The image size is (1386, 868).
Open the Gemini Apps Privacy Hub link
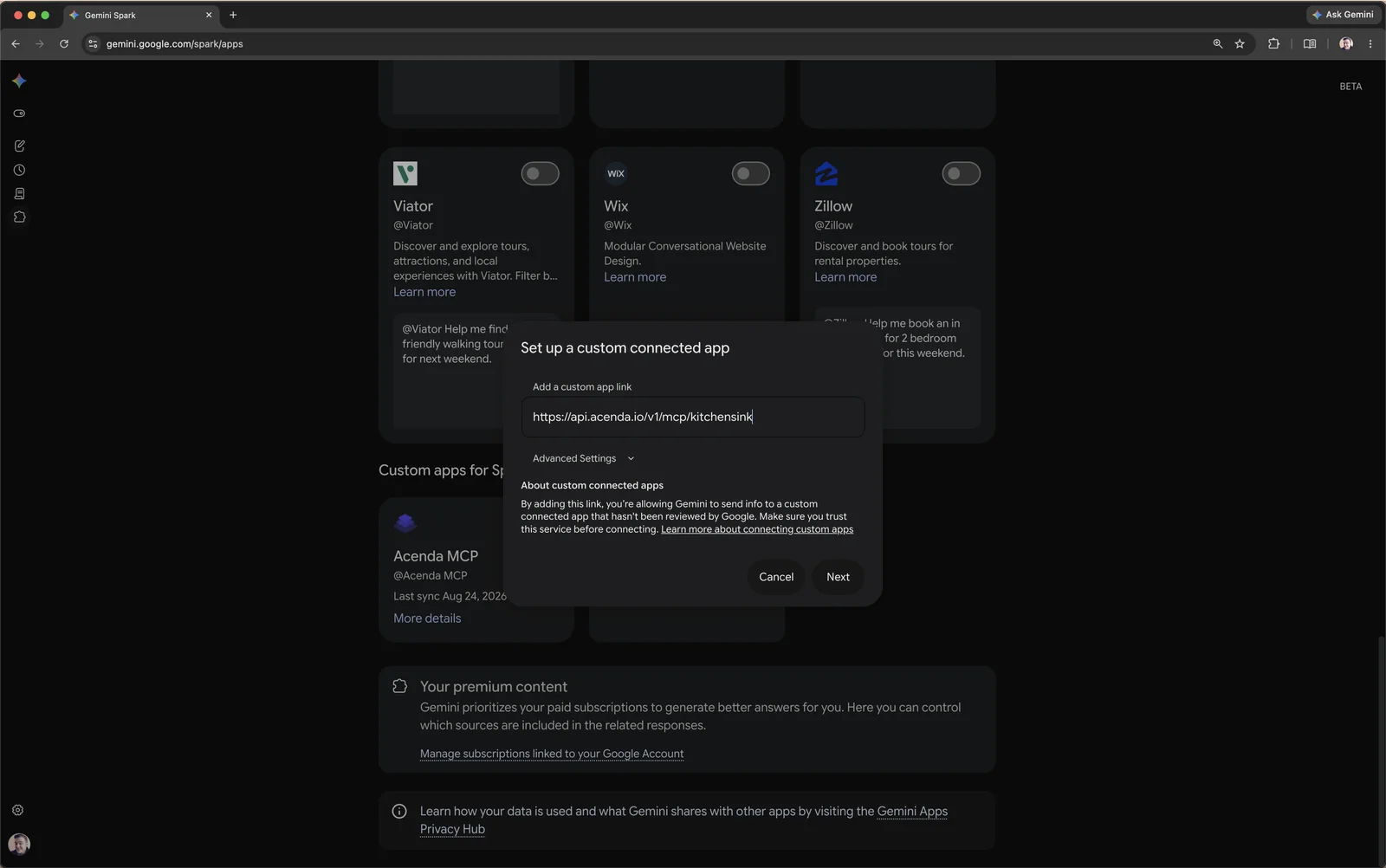tap(683, 820)
